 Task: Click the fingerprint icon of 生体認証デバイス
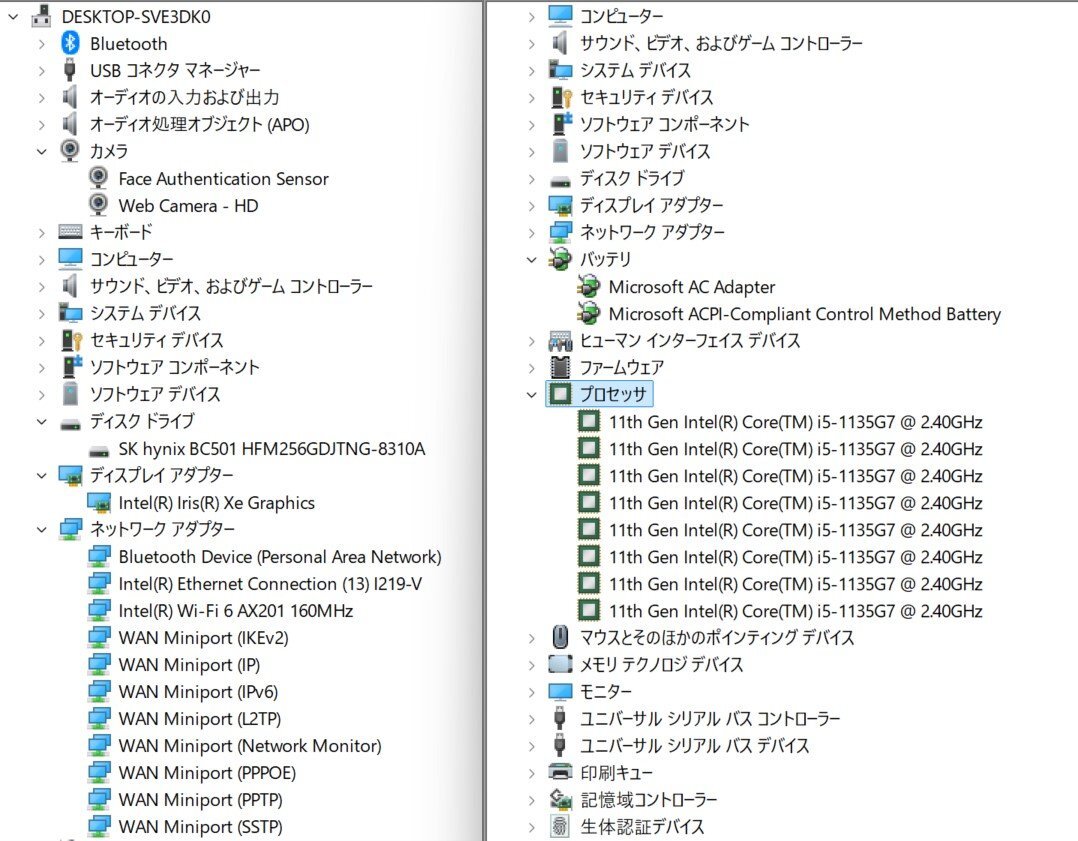(560, 826)
